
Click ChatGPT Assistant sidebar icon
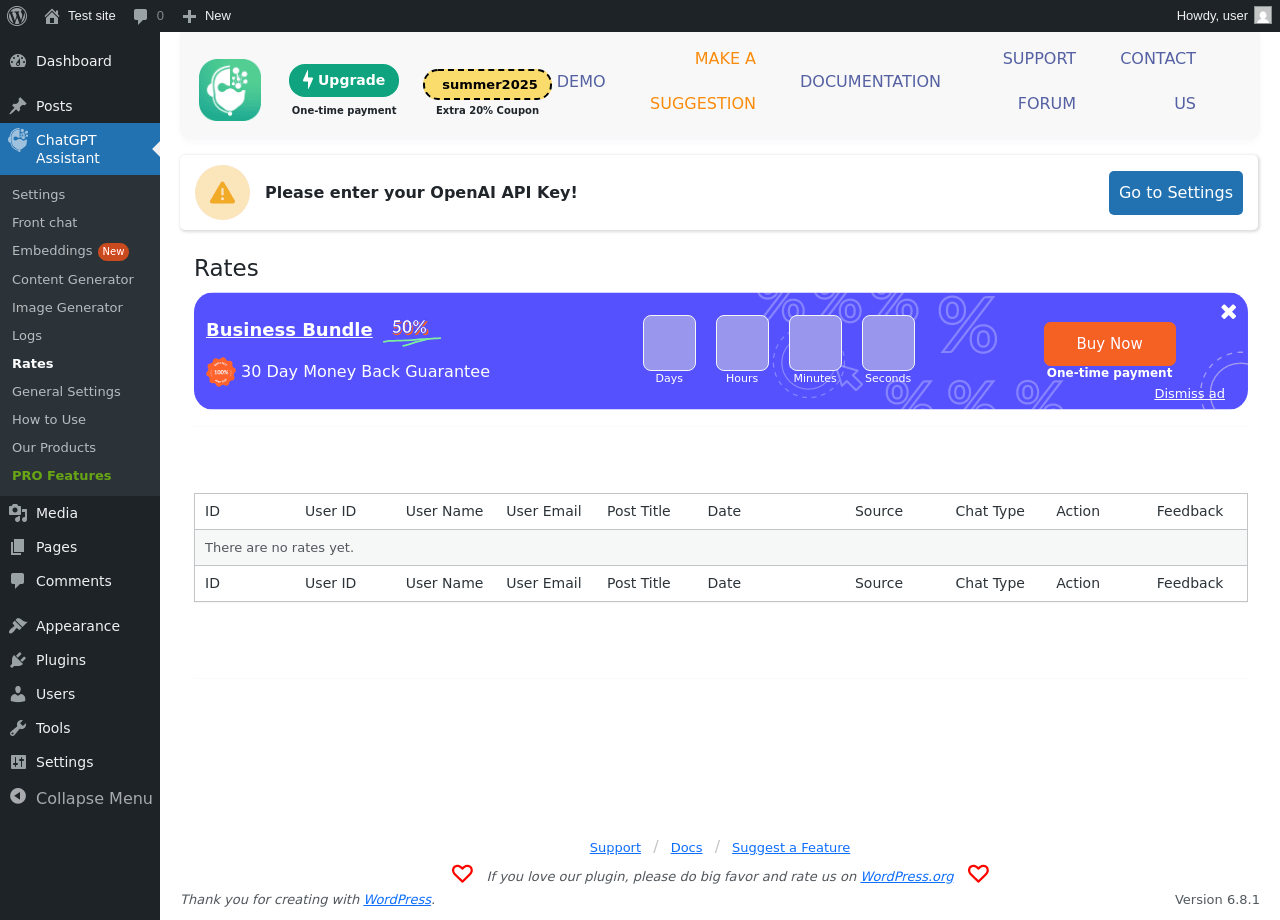18,140
